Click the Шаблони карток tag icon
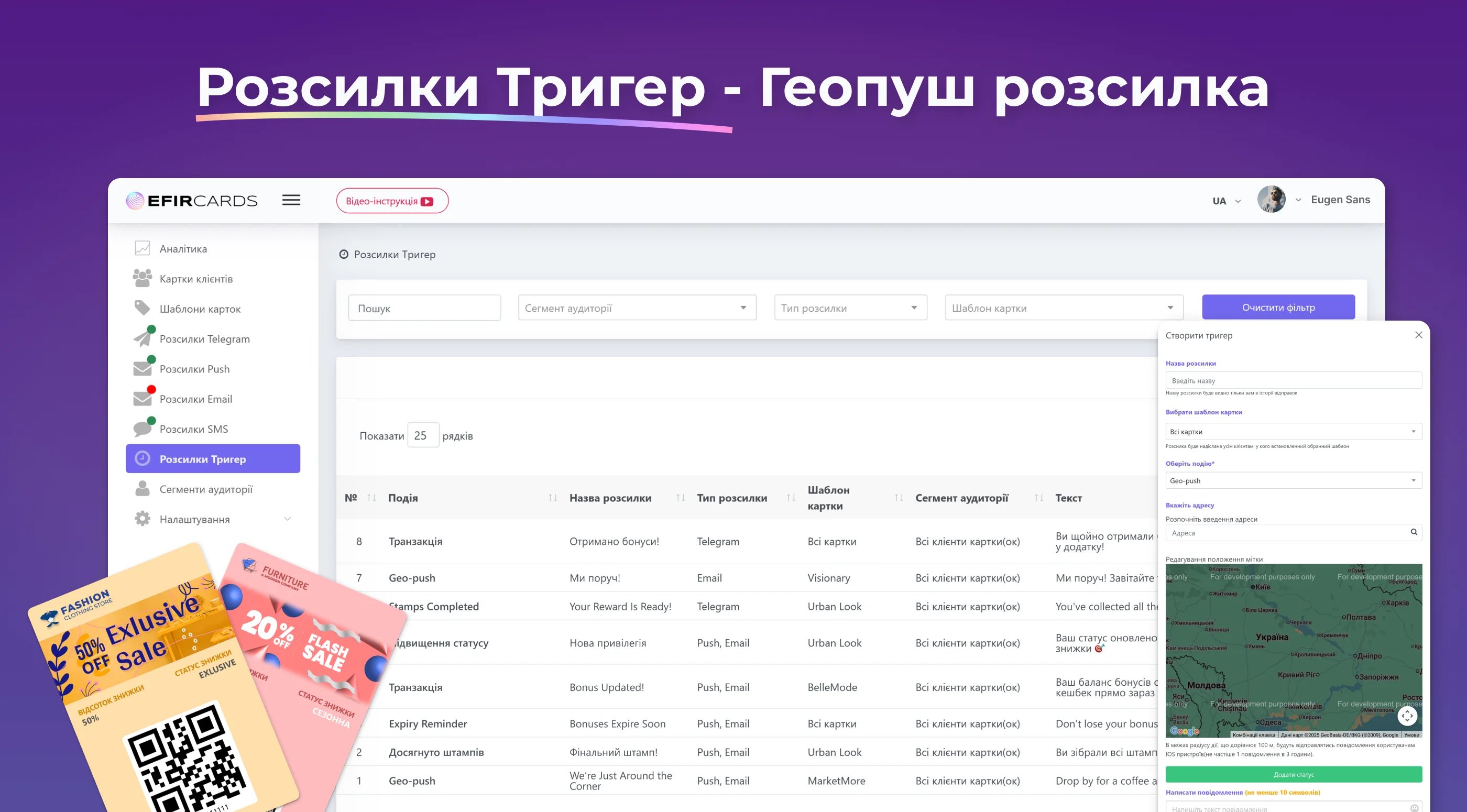 [x=142, y=308]
